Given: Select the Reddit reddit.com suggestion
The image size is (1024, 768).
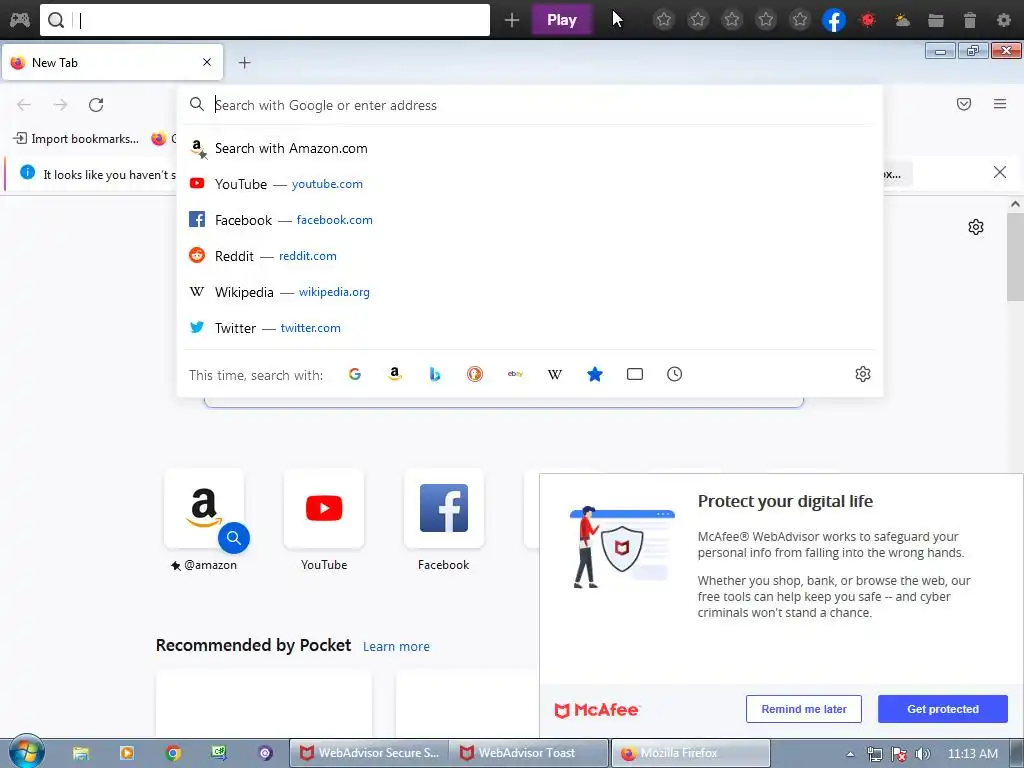Looking at the screenshot, I should point(529,256).
